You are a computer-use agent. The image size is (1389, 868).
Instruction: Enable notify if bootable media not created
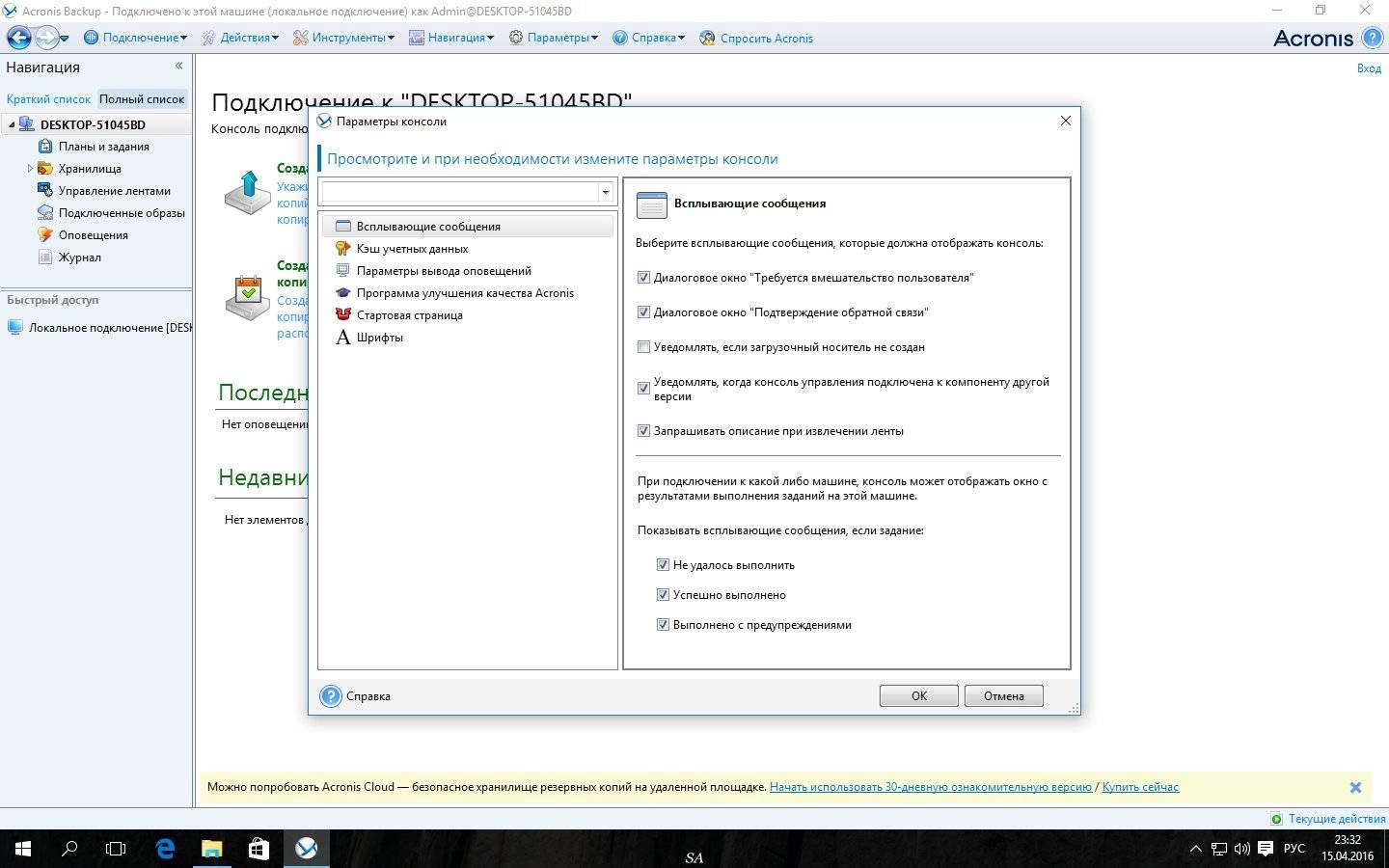(643, 347)
